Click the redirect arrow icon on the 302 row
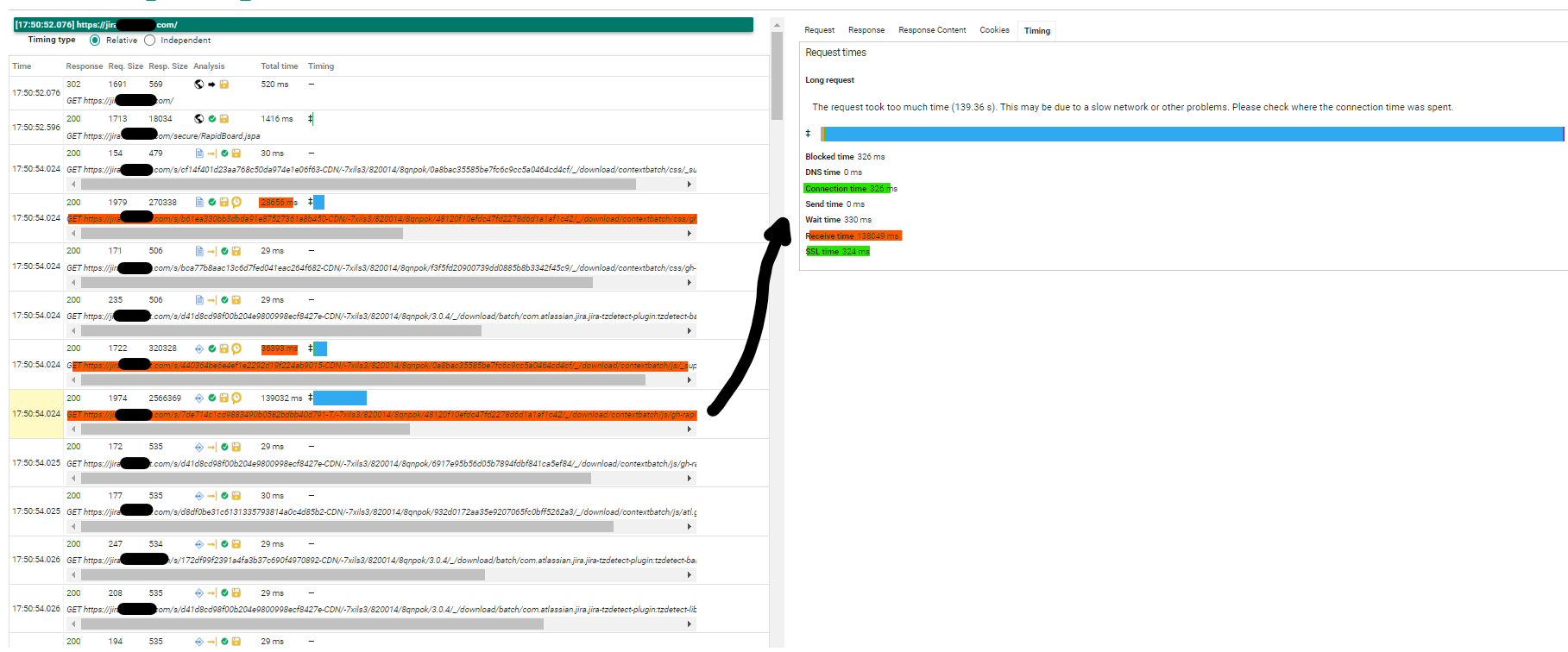Viewport: 1568px width, 652px height. (x=211, y=85)
